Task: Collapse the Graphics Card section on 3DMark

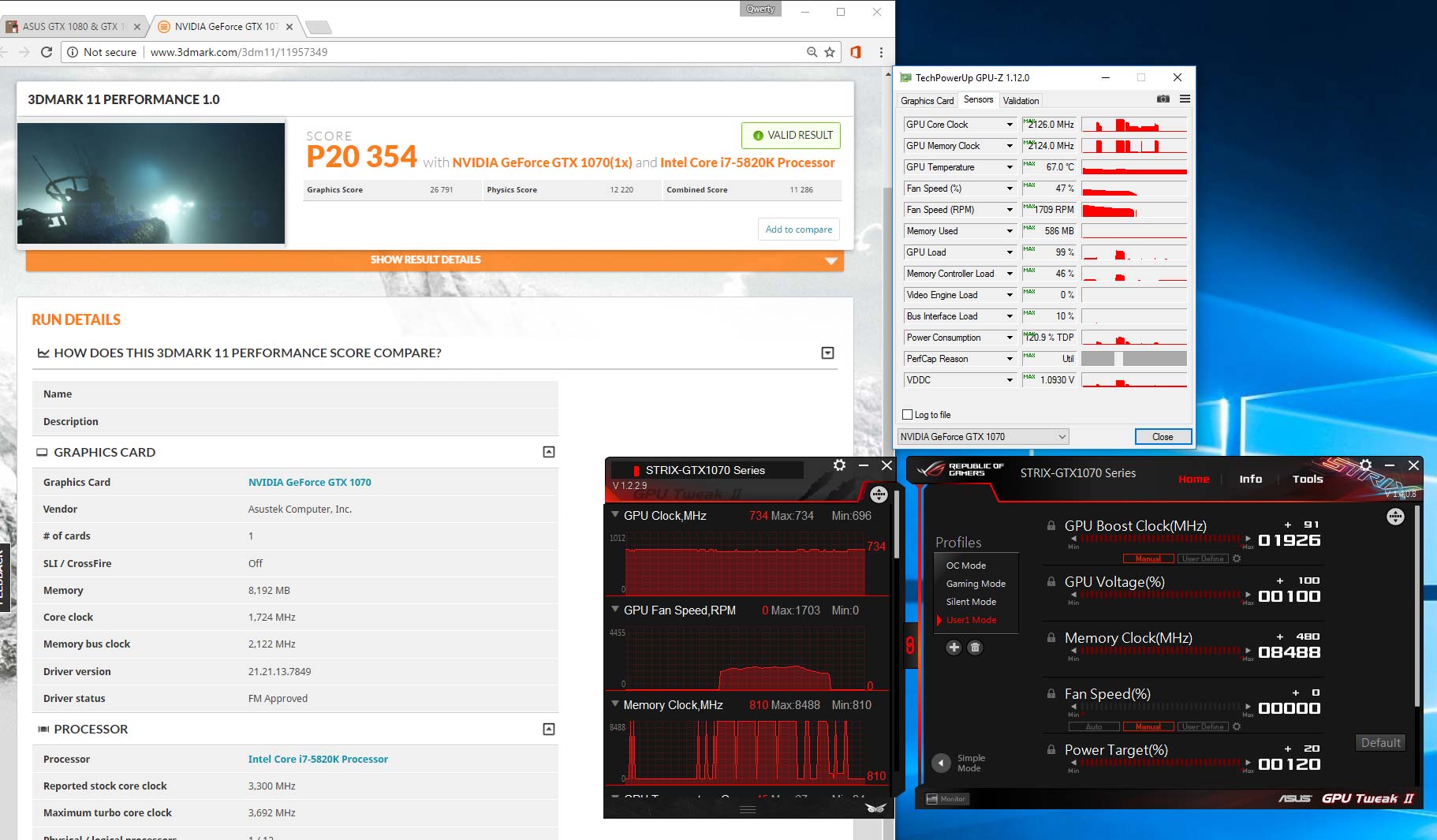Action: (x=549, y=452)
